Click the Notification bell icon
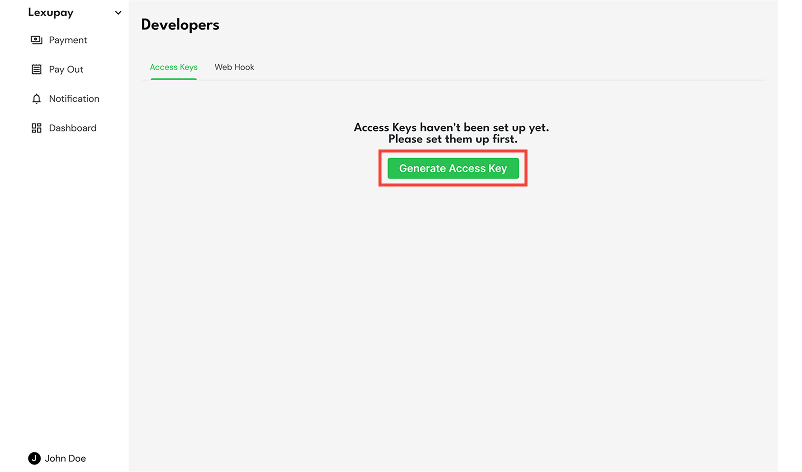Screen dimensions: 802x472 [36, 99]
